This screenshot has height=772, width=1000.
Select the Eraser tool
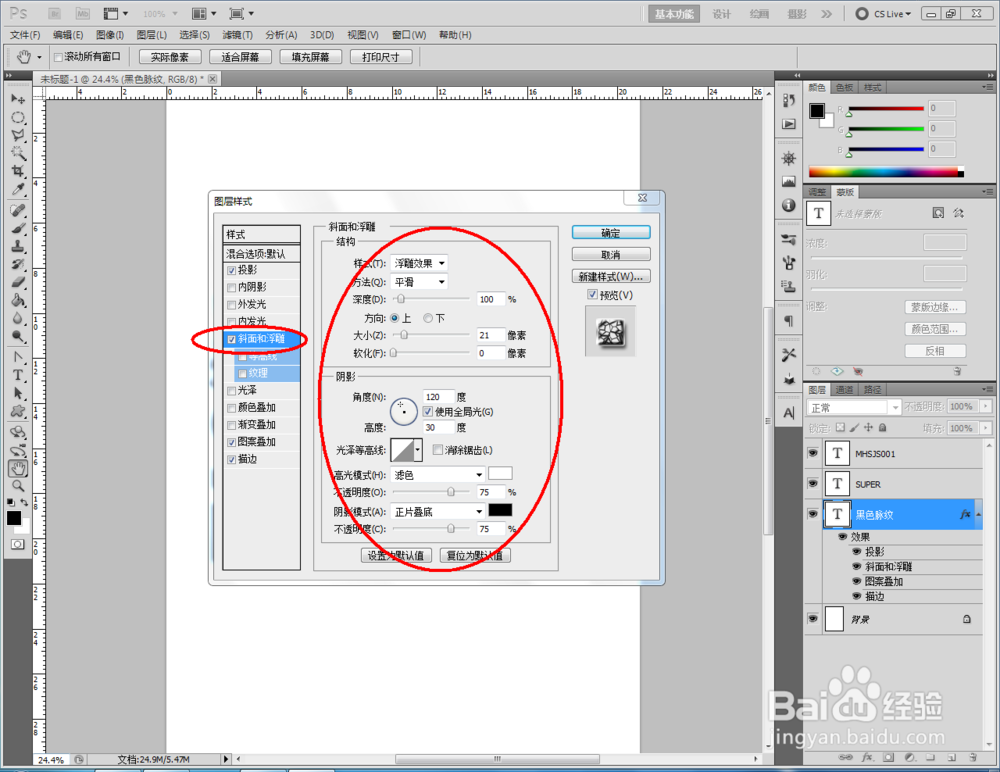tap(18, 282)
